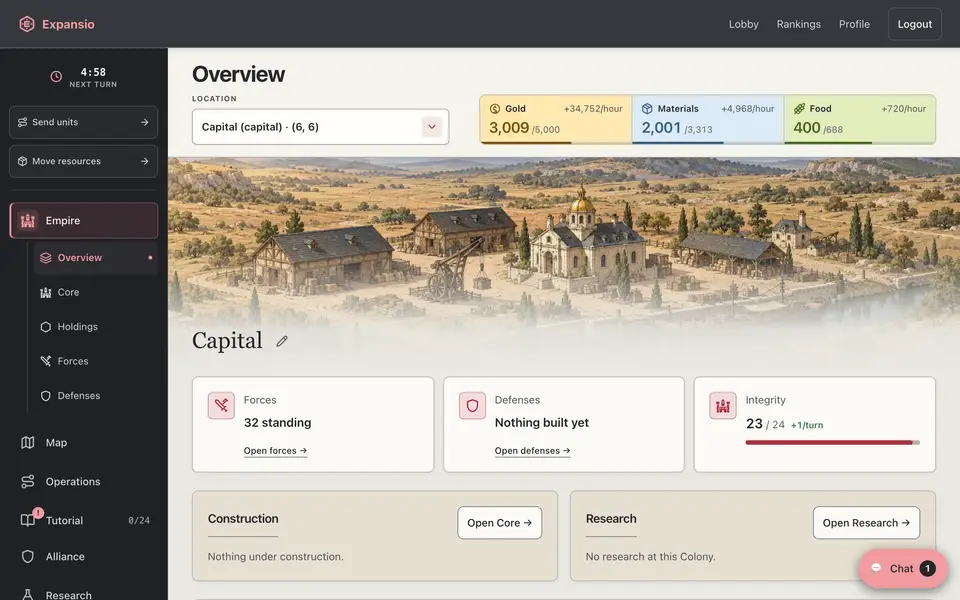
Task: Go to the Rankings page
Action: (x=798, y=24)
